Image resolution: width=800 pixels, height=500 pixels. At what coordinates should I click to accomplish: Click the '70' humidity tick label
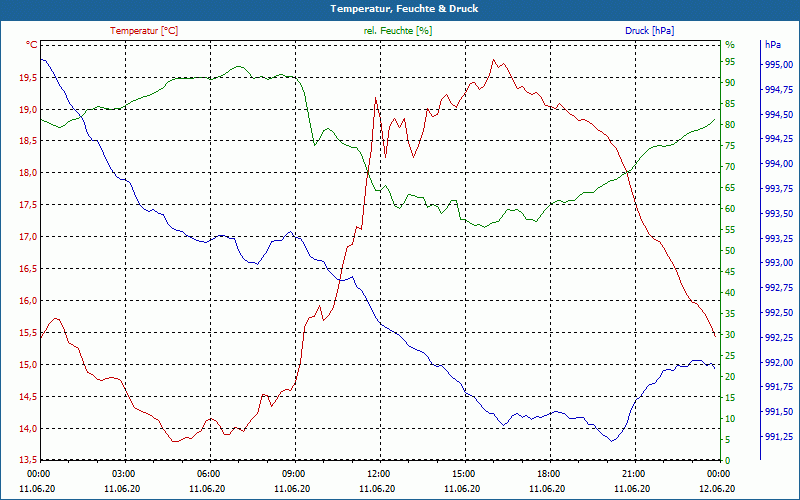click(730, 167)
